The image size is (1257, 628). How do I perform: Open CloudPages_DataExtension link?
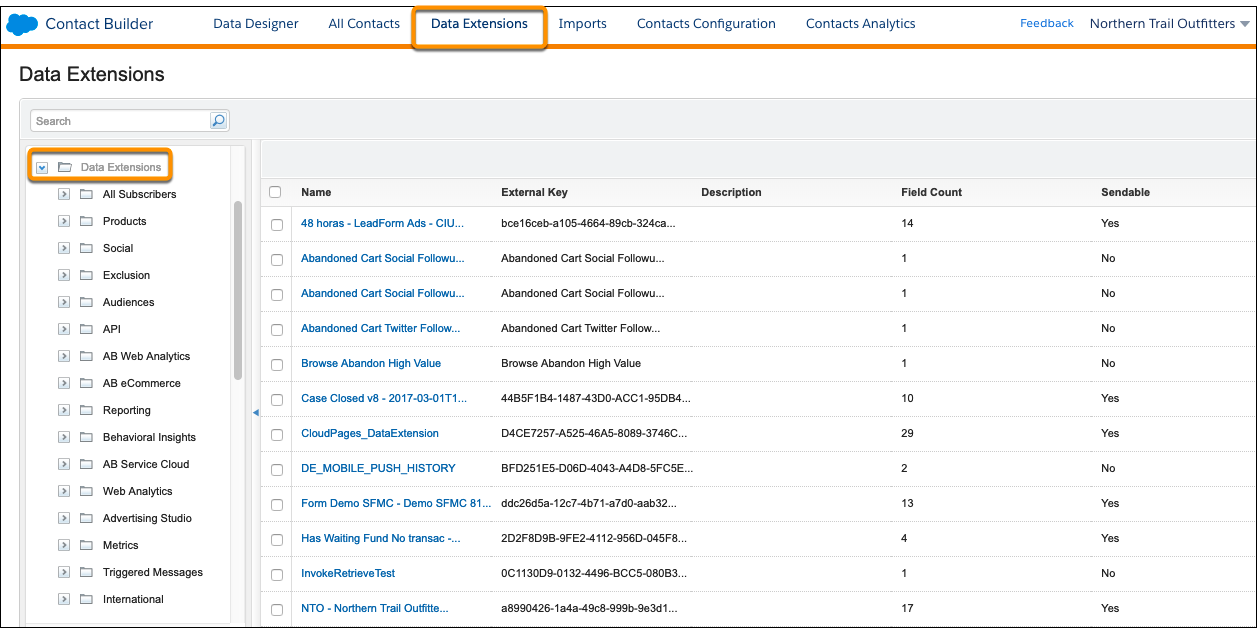(370, 434)
